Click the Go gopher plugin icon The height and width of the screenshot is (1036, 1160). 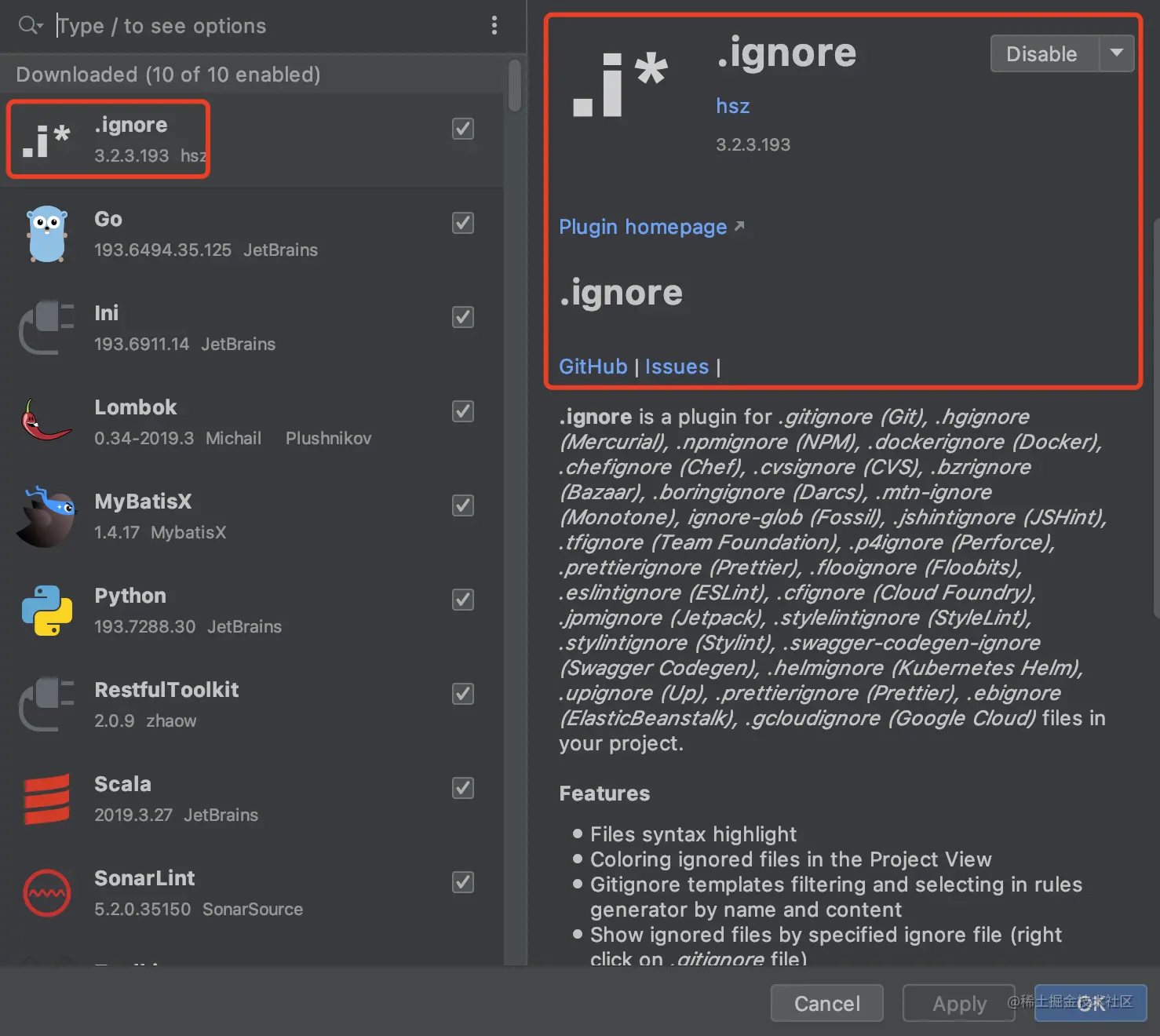click(x=46, y=234)
